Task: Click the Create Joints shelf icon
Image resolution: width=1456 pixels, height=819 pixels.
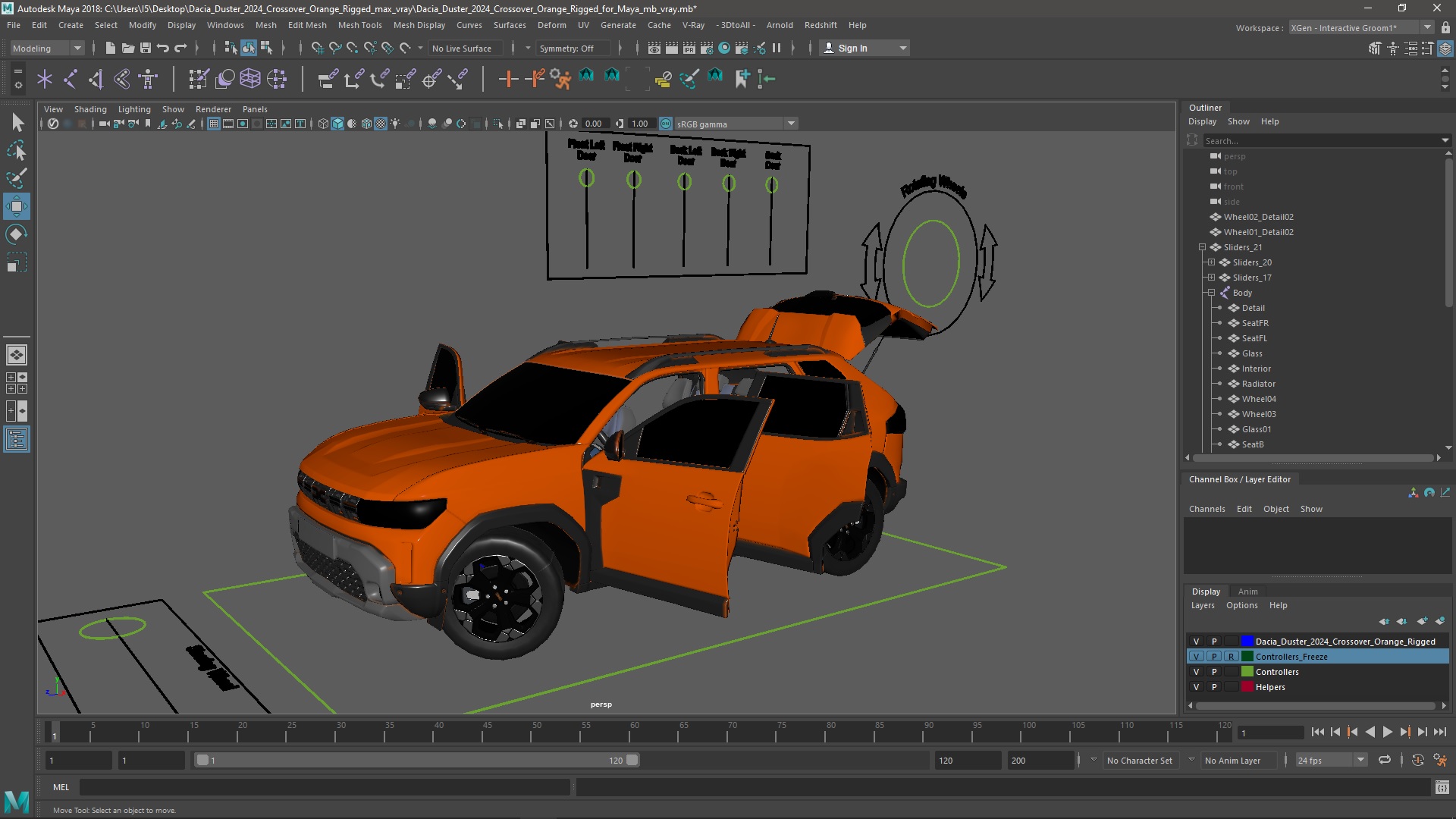Action: click(x=71, y=79)
